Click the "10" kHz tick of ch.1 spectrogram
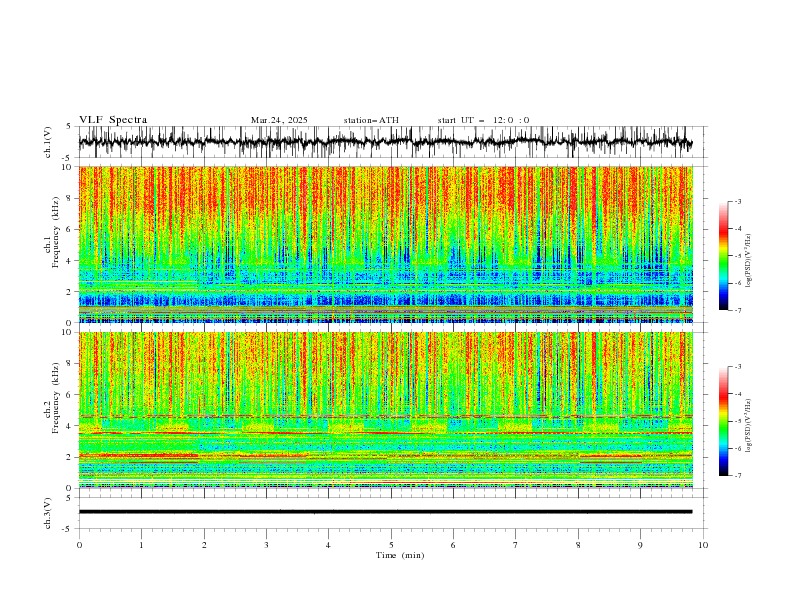 (x=66, y=167)
